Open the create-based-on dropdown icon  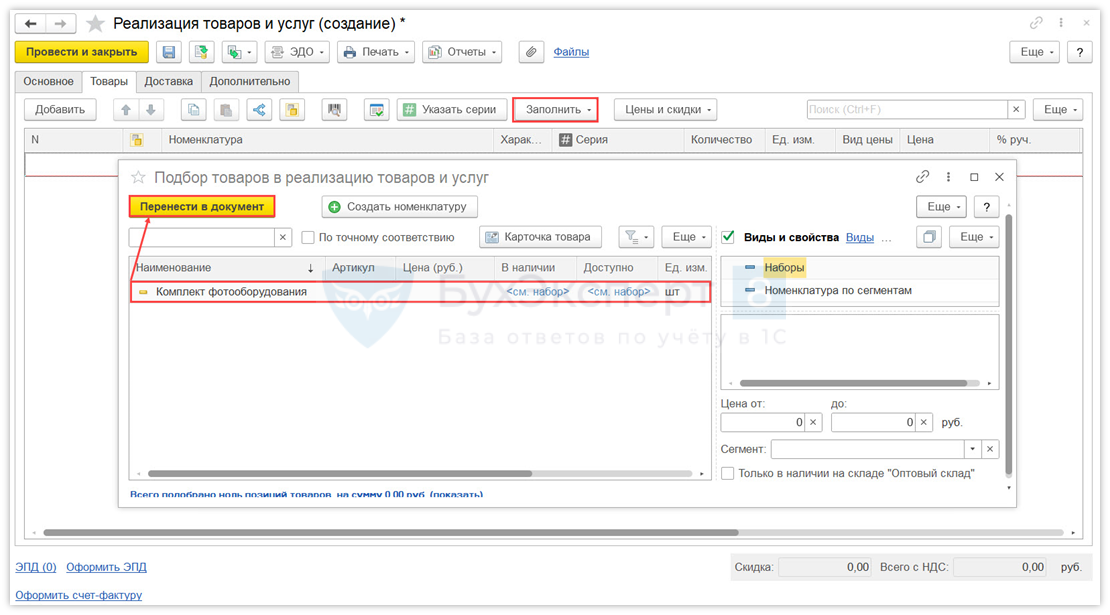240,52
